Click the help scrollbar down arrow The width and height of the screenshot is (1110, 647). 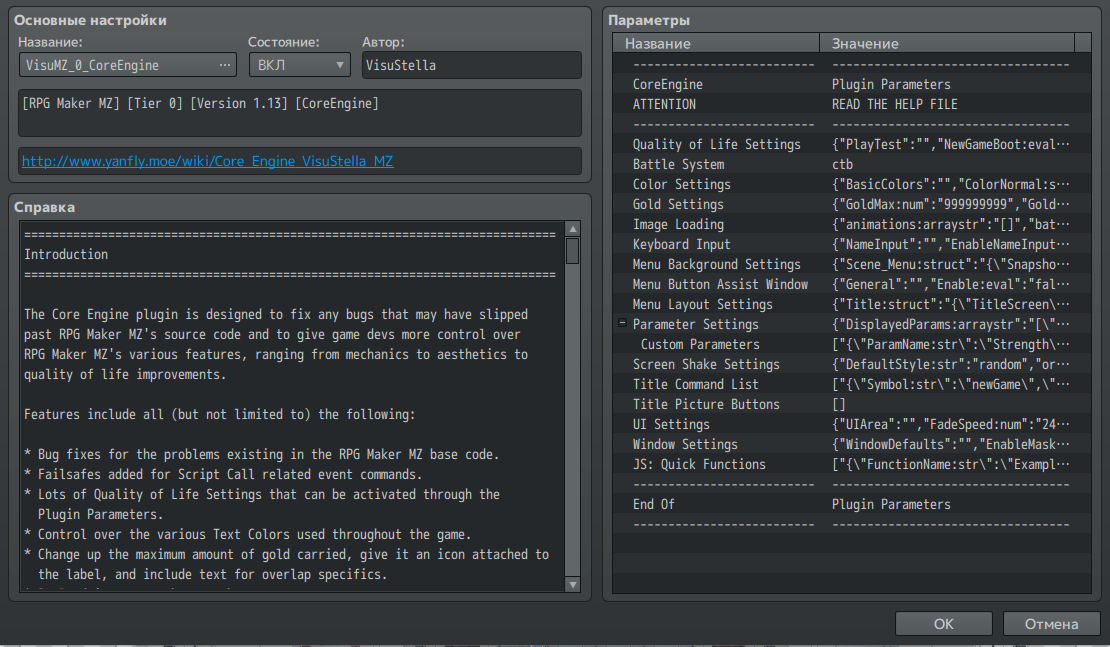573,585
